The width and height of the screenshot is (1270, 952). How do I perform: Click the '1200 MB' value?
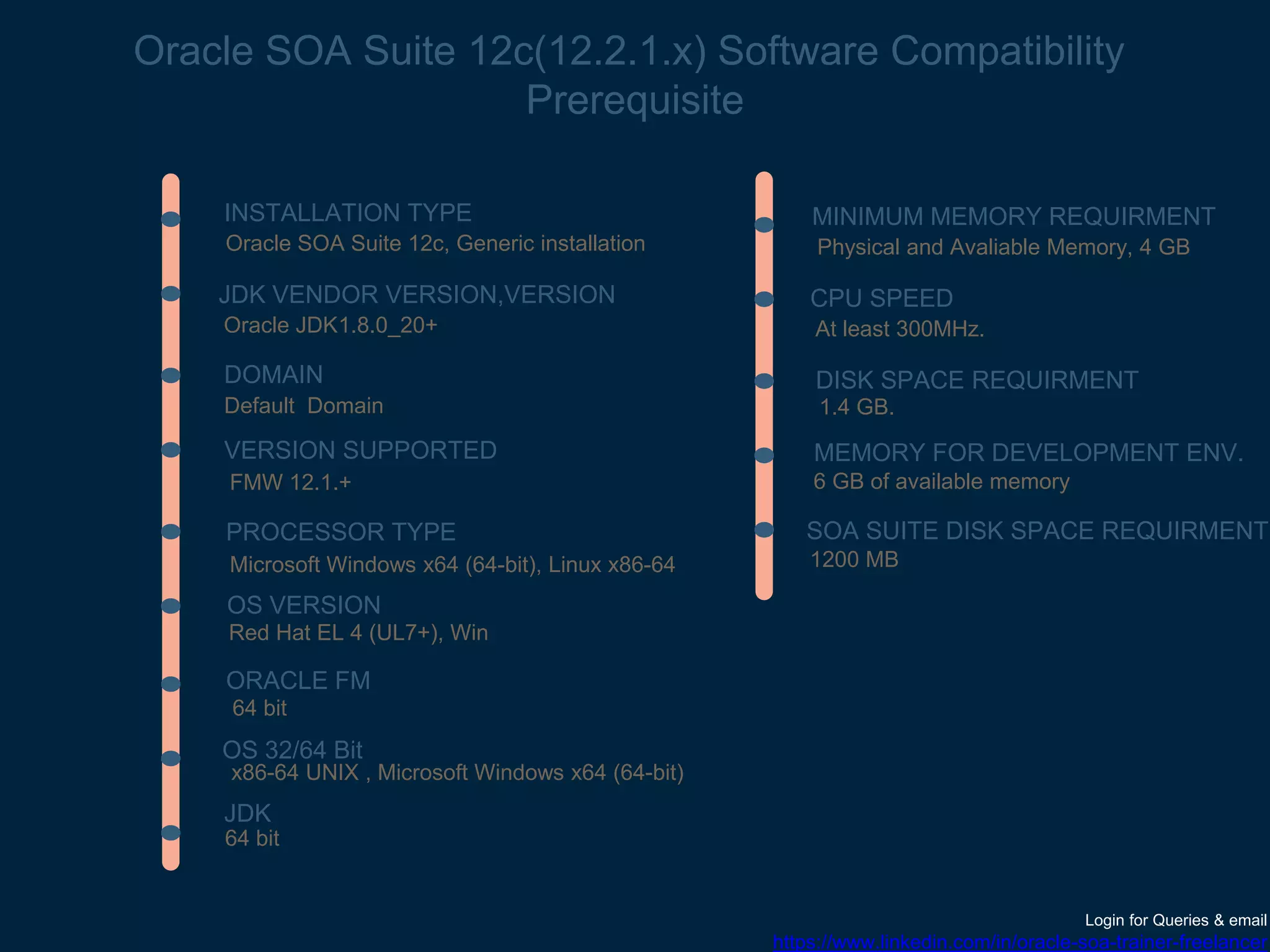(x=855, y=560)
